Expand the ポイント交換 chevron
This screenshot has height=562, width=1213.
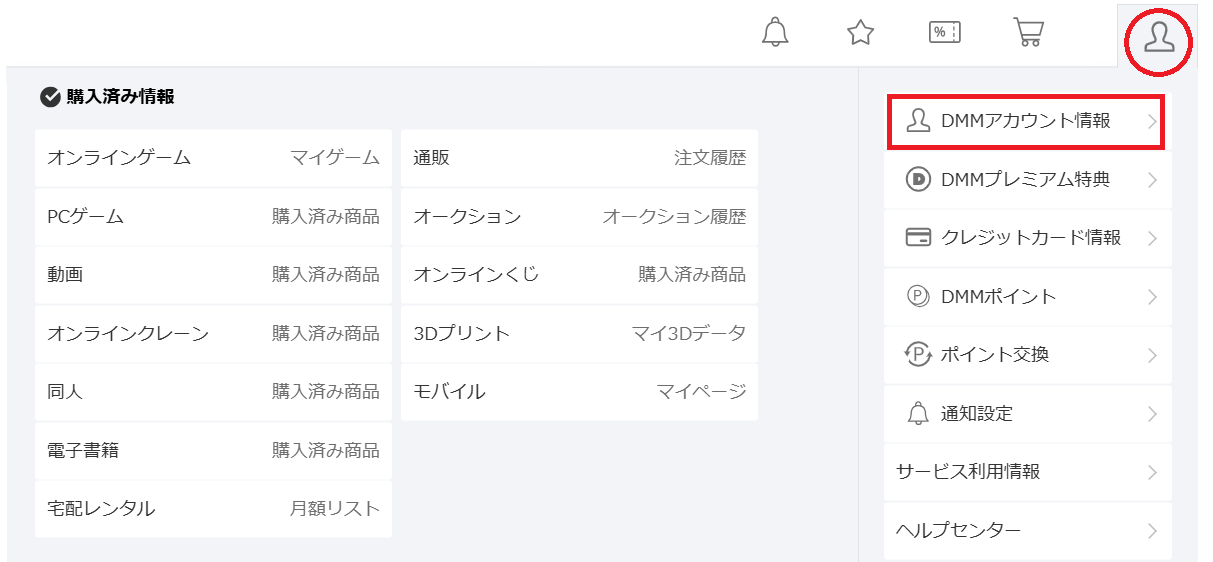[x=1152, y=355]
